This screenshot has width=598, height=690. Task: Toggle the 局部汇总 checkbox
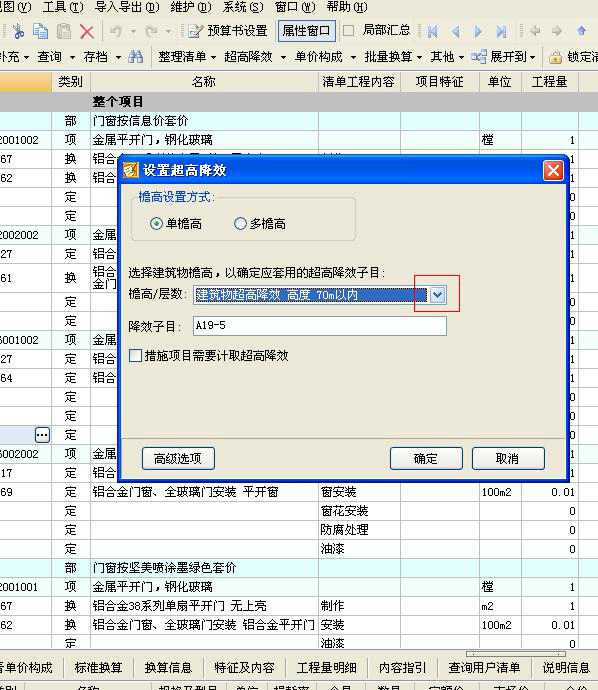pos(349,30)
